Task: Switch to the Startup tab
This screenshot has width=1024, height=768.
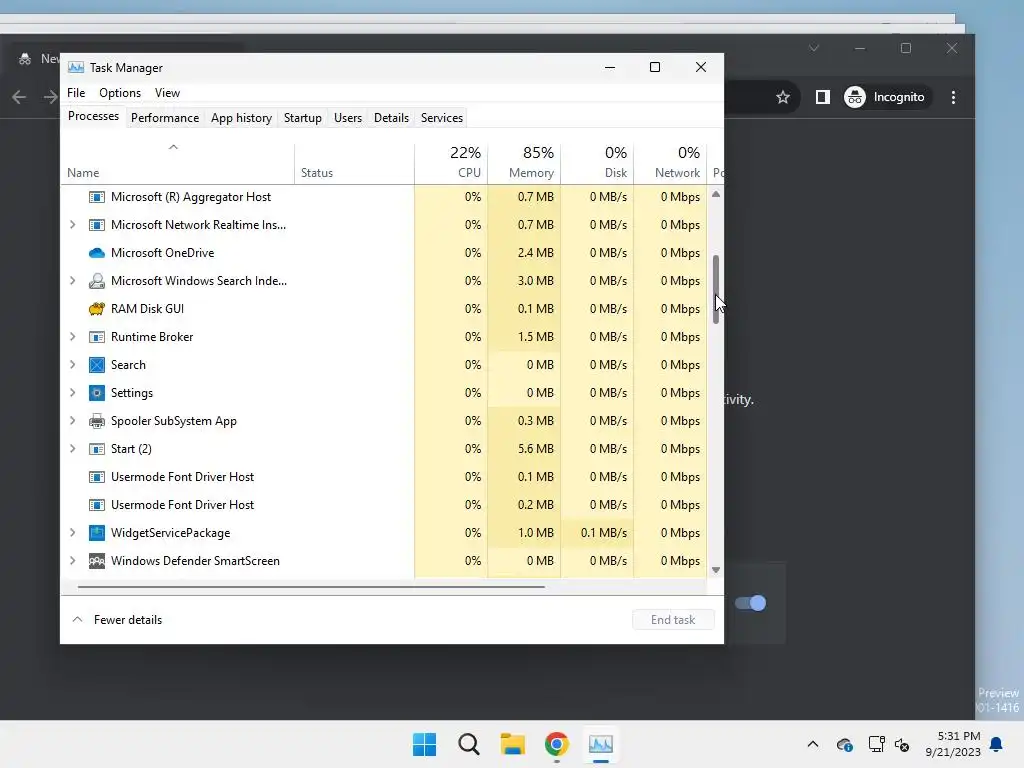Action: (302, 118)
